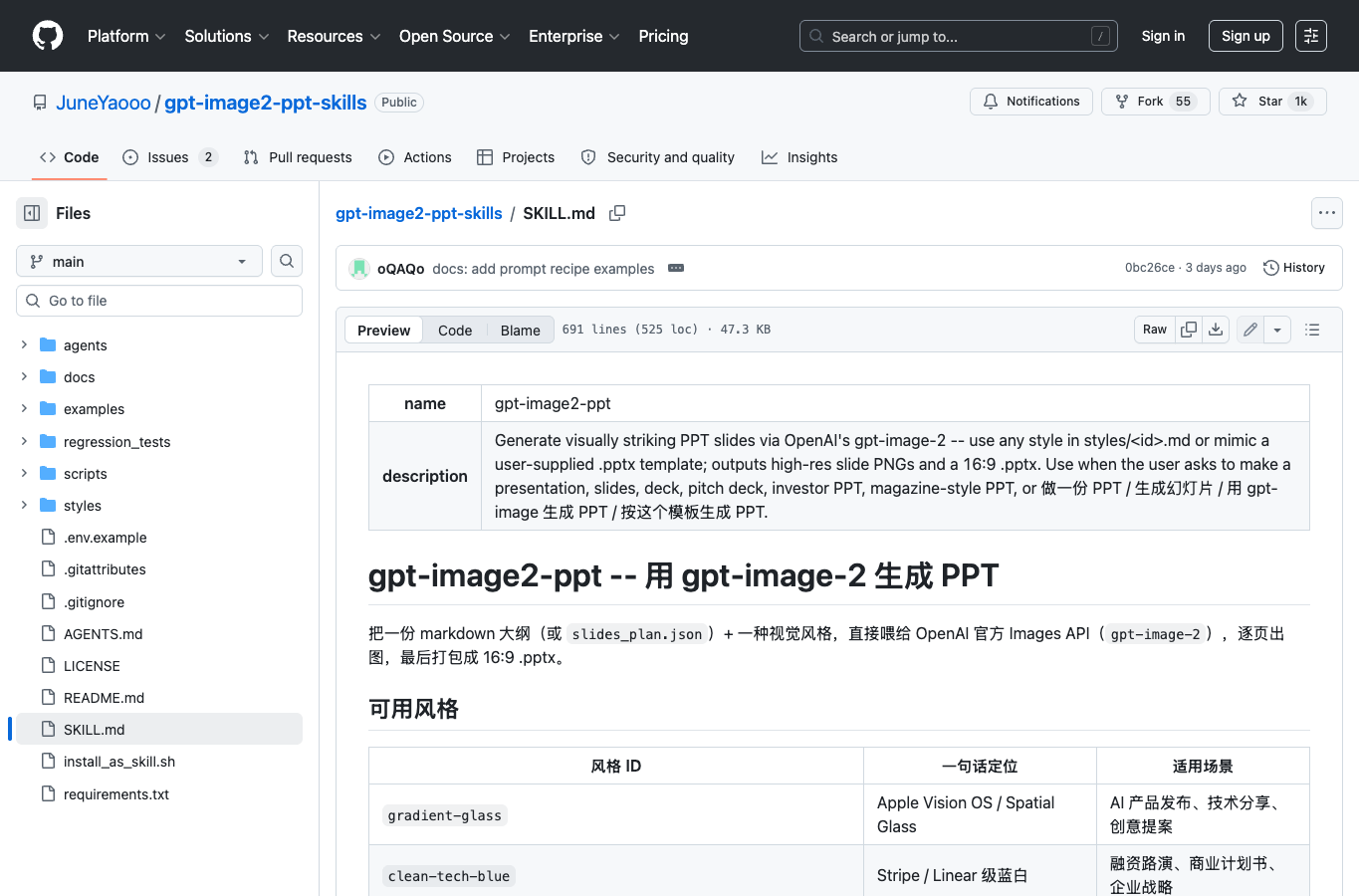Switch to the Pull requests tab
1359x896 pixels.
[298, 157]
